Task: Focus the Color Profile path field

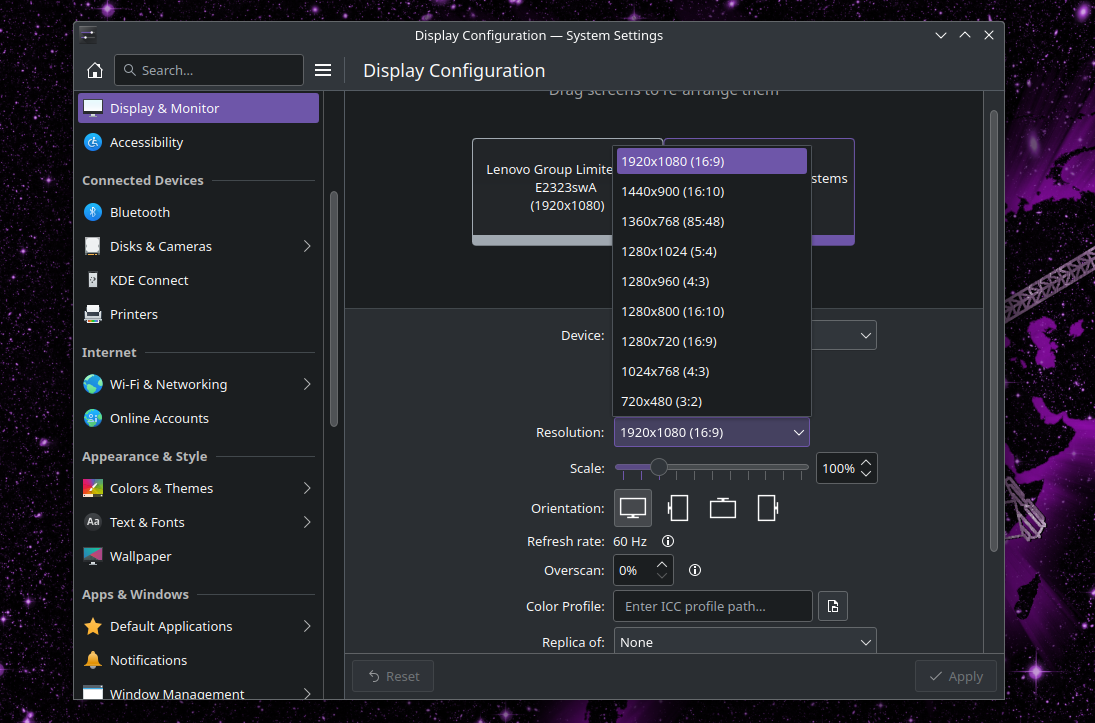Action: click(712, 606)
